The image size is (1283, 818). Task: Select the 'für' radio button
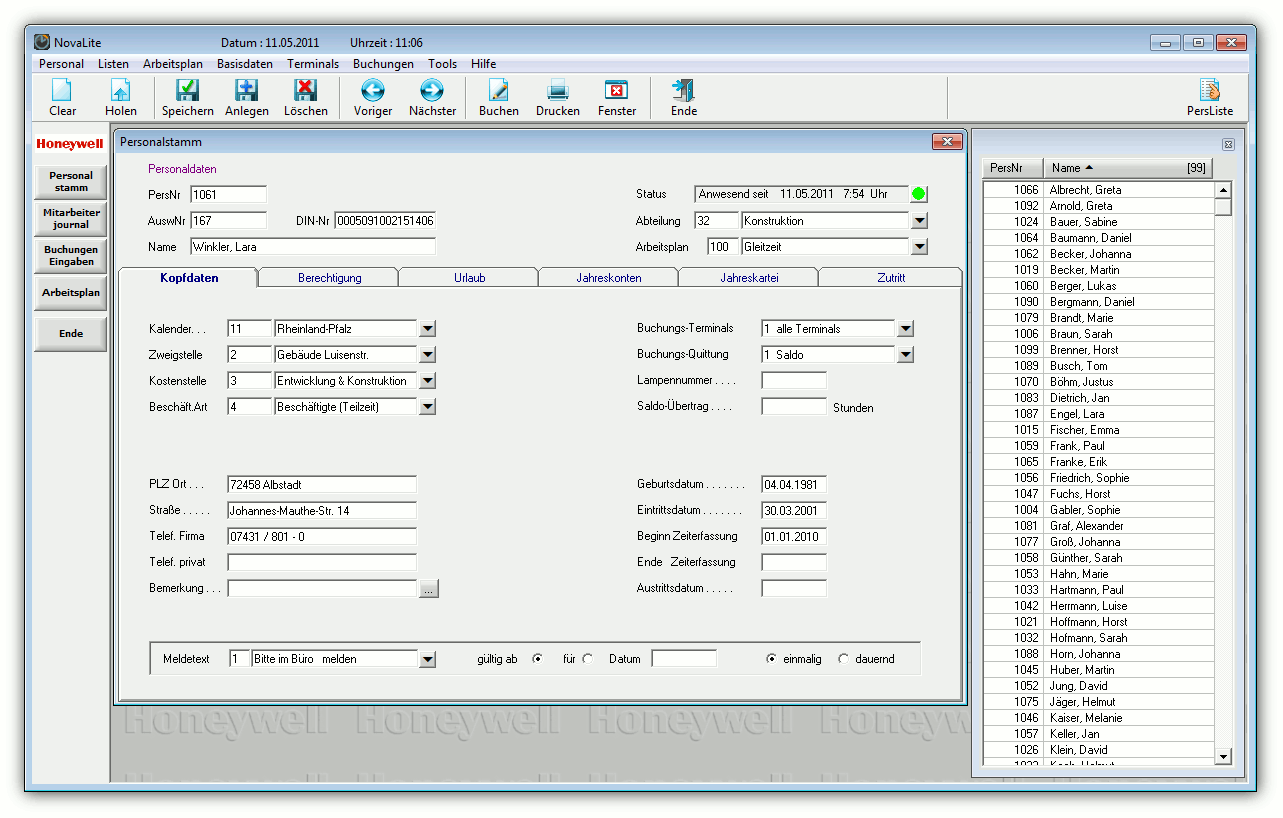587,659
